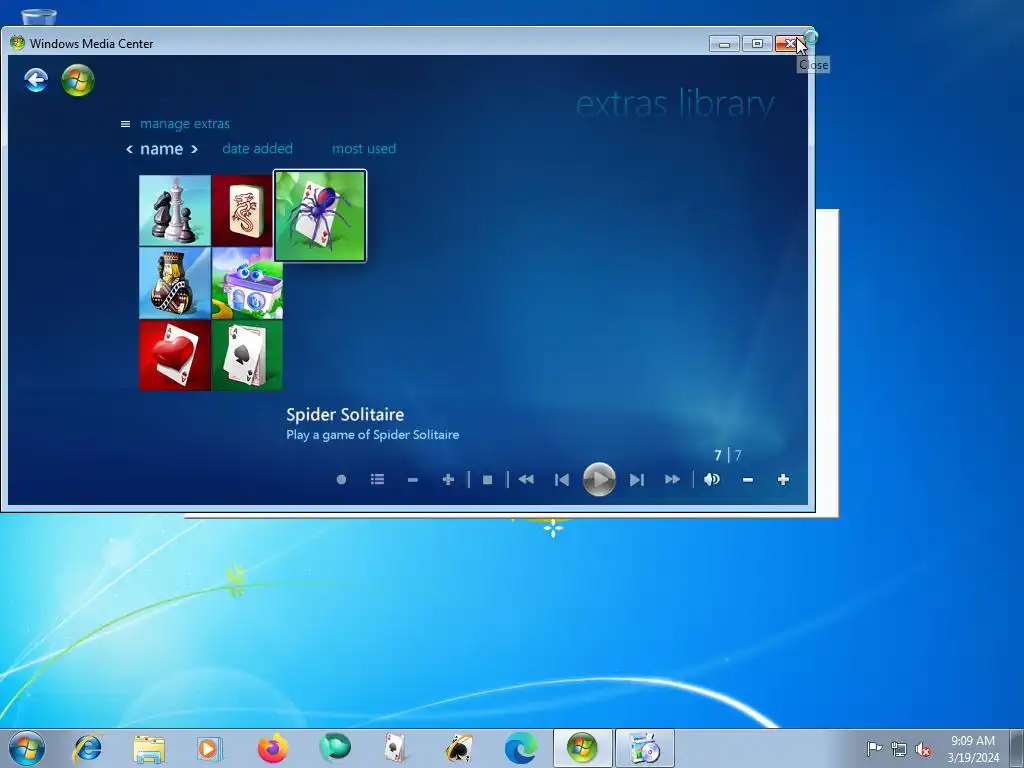Viewport: 1024px width, 768px height.
Task: Mute sound with the speaker icon
Action: coord(712,479)
